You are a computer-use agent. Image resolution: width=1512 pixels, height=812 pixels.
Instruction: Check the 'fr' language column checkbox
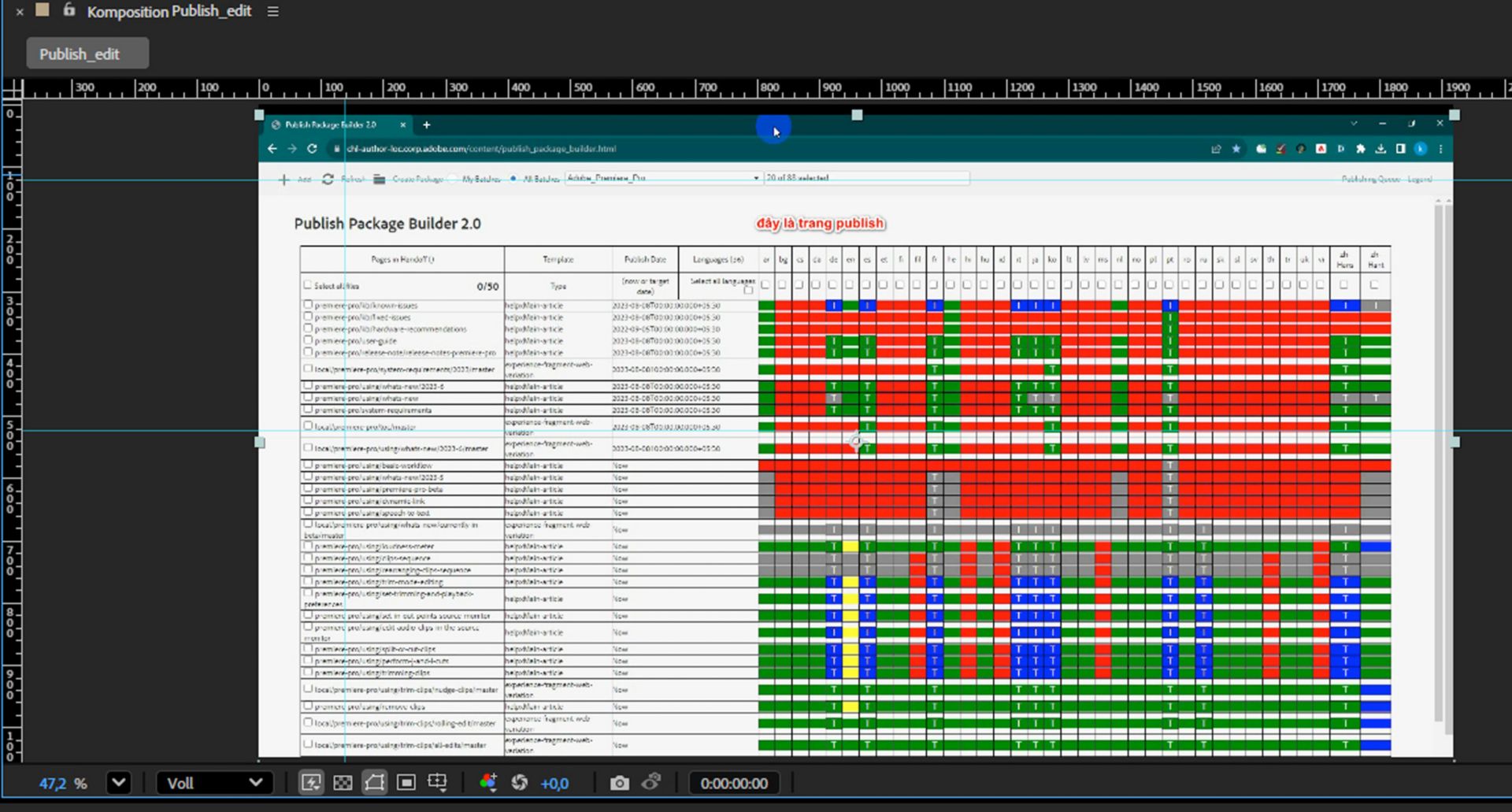pyautogui.click(x=934, y=285)
